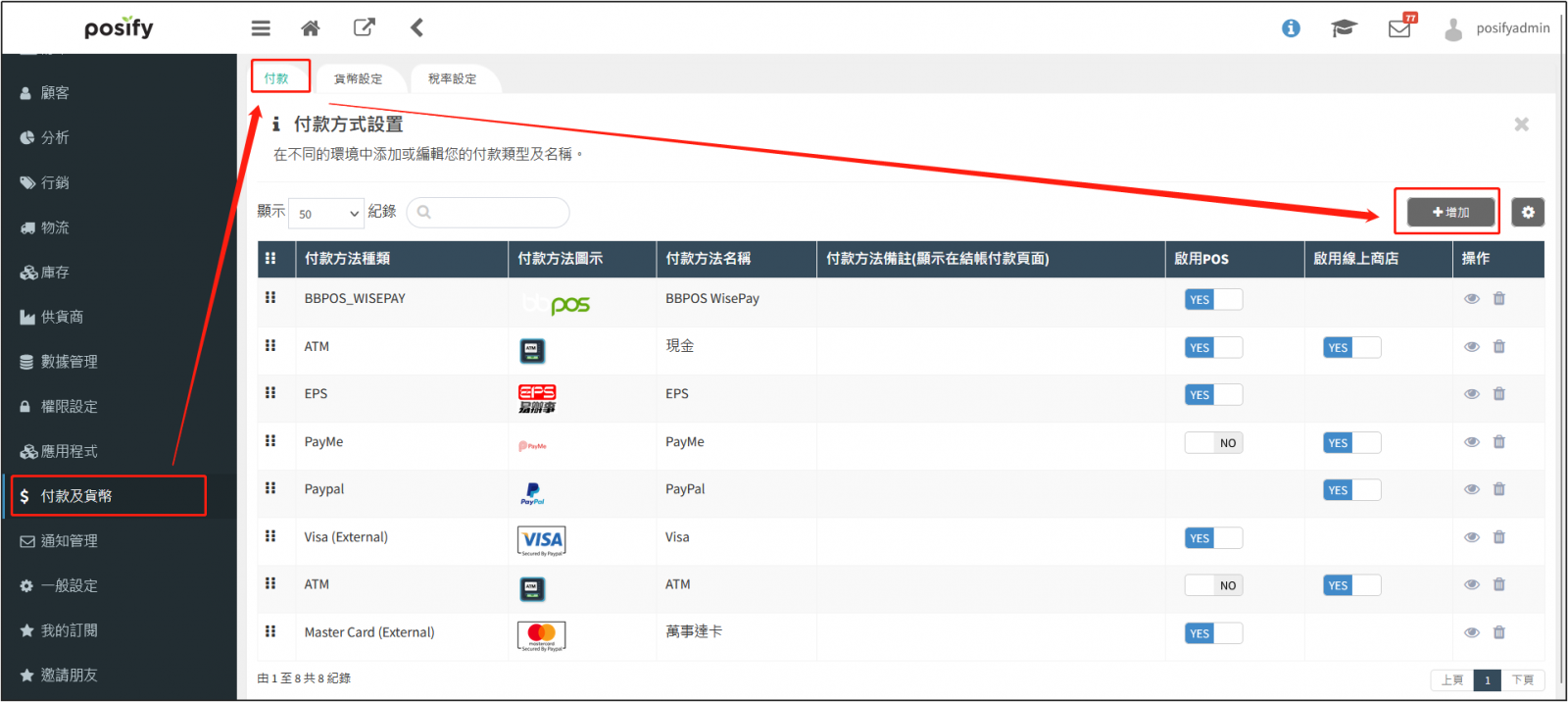Image resolution: width=1568 pixels, height=702 pixels.
Task: Open the external link icon in header
Action: [x=364, y=27]
